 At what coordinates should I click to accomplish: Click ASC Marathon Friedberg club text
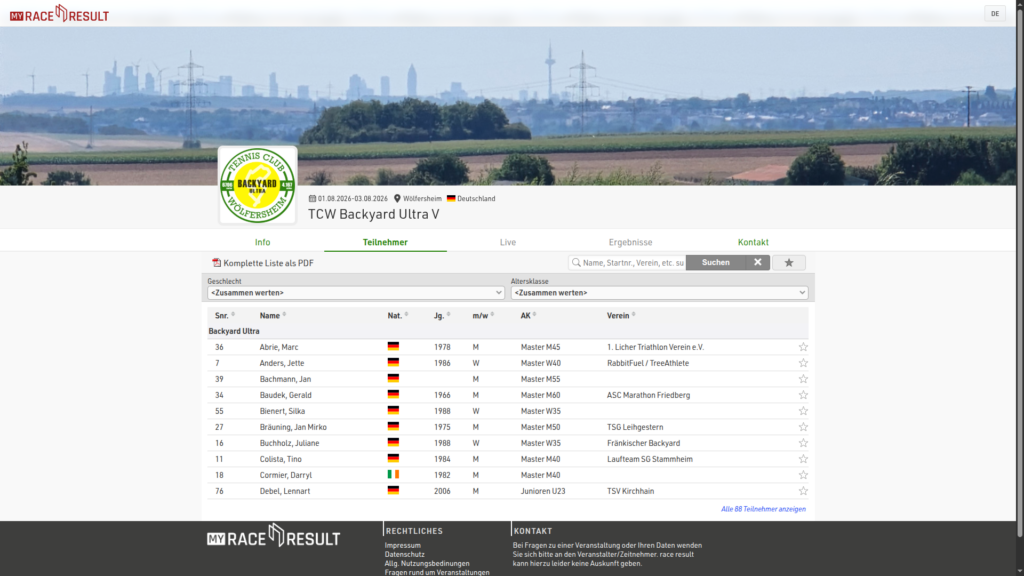(x=648, y=395)
